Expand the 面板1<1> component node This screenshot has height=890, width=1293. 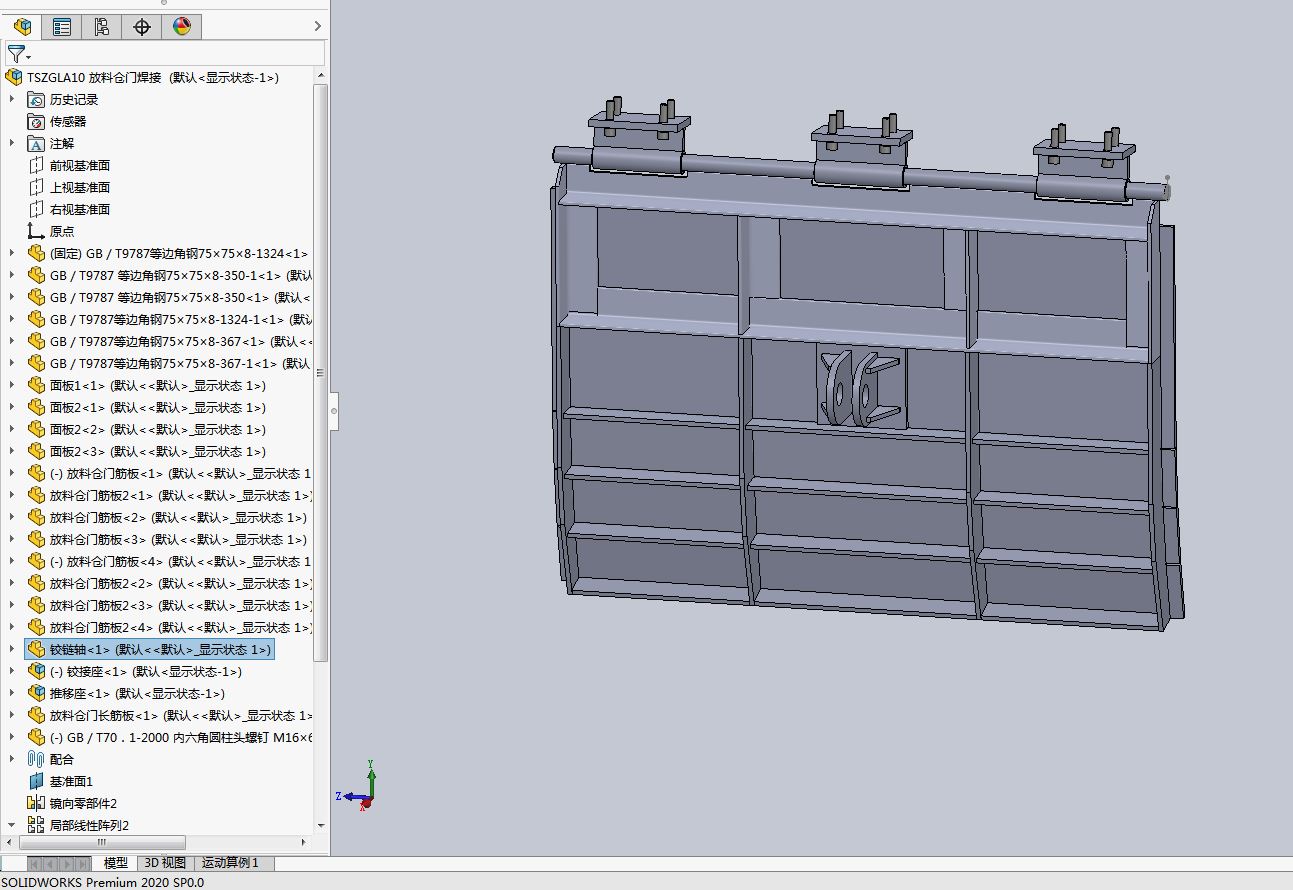[x=12, y=385]
